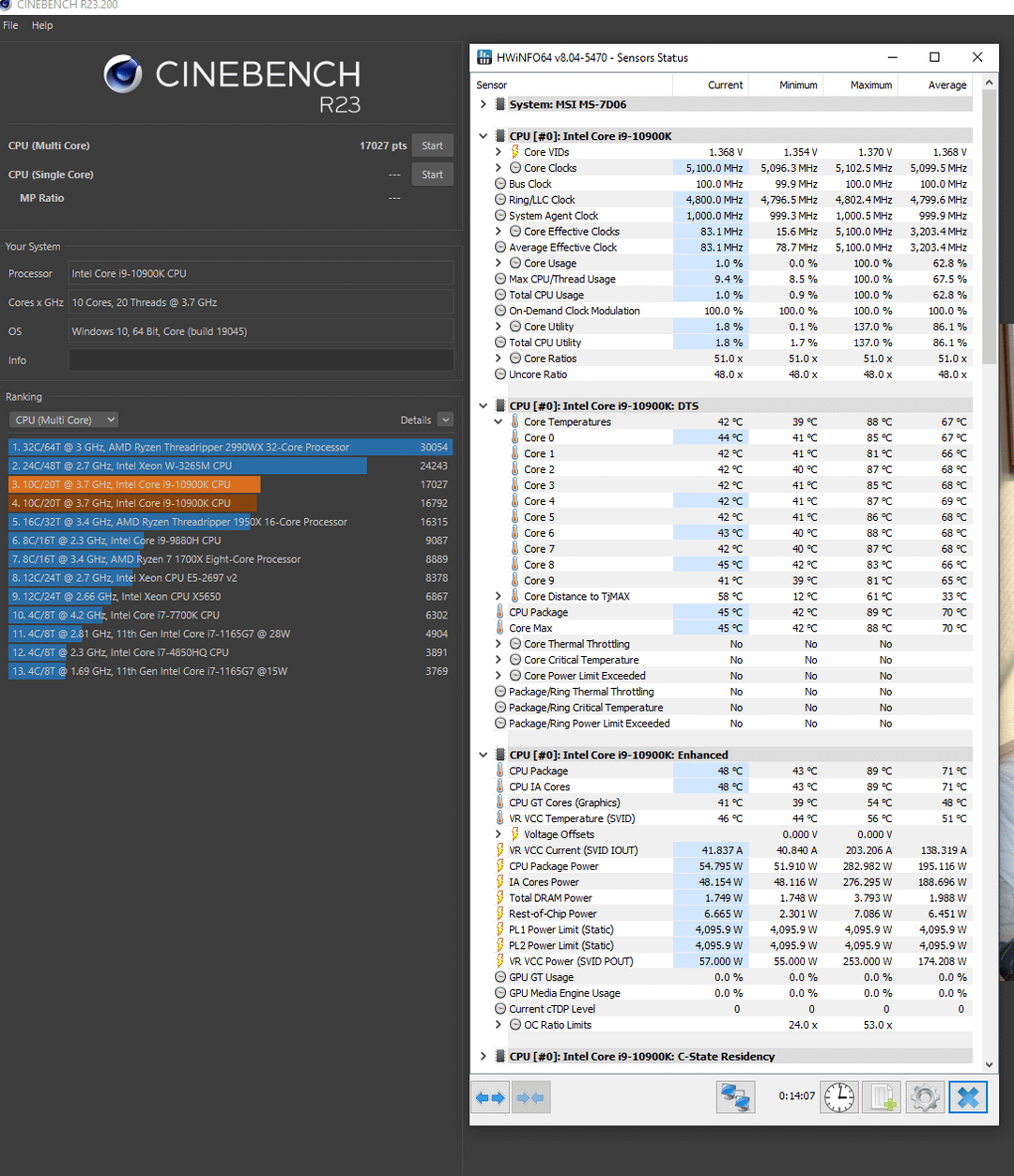Start the CPU Single Core benchmark
The height and width of the screenshot is (1176, 1014).
coord(433,175)
